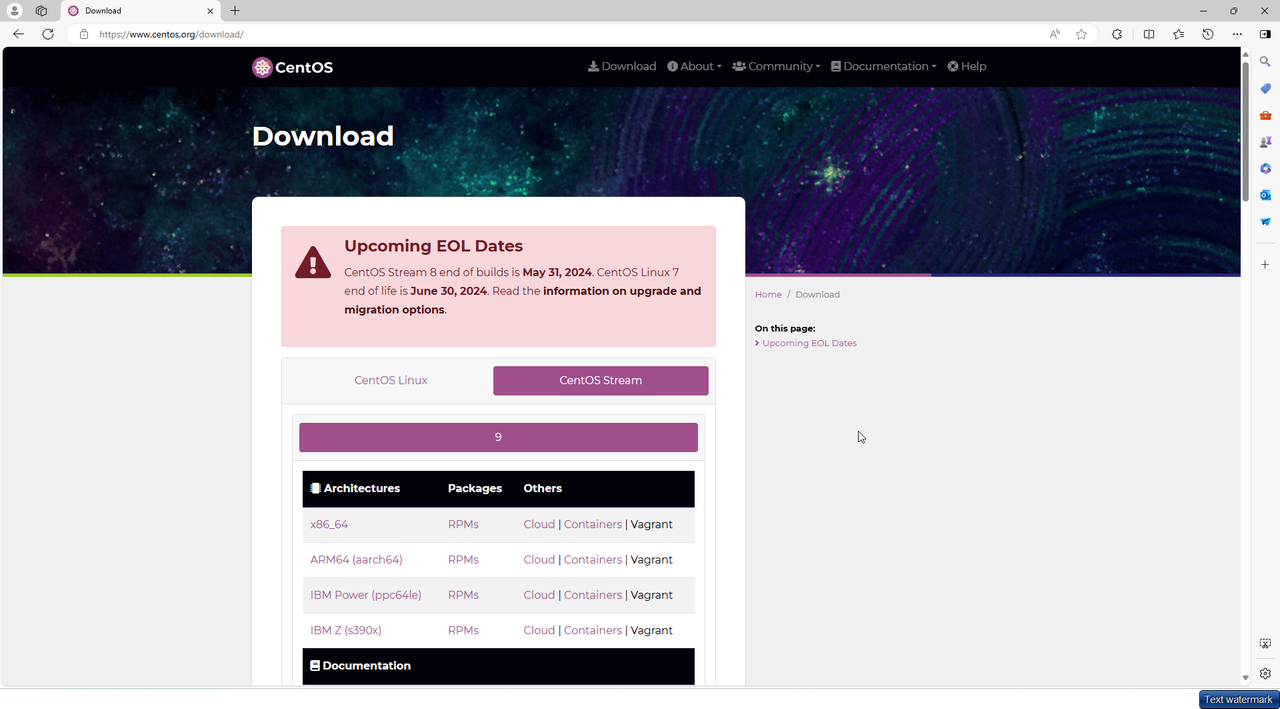Download IBM Z (s390x) image
The height and width of the screenshot is (709, 1280).
coord(346,631)
